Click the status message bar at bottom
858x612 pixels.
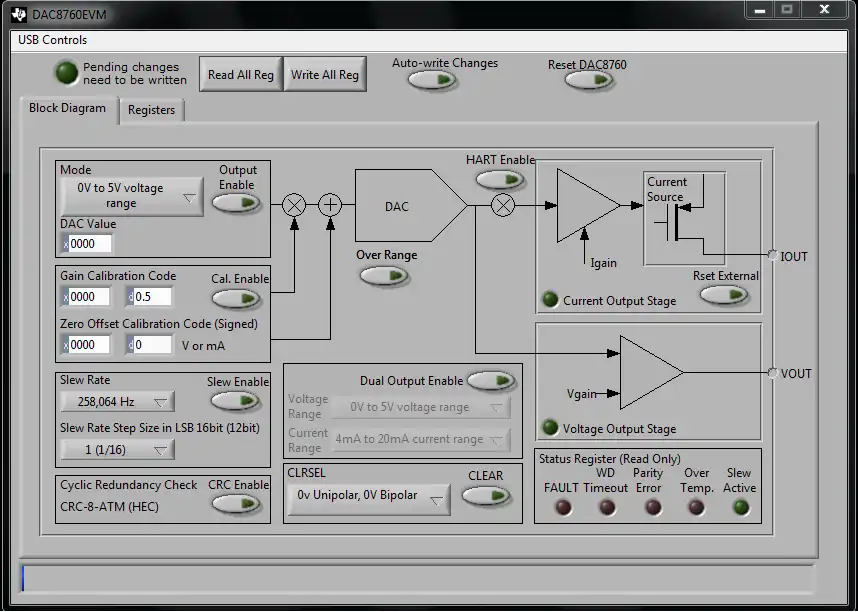(418, 579)
